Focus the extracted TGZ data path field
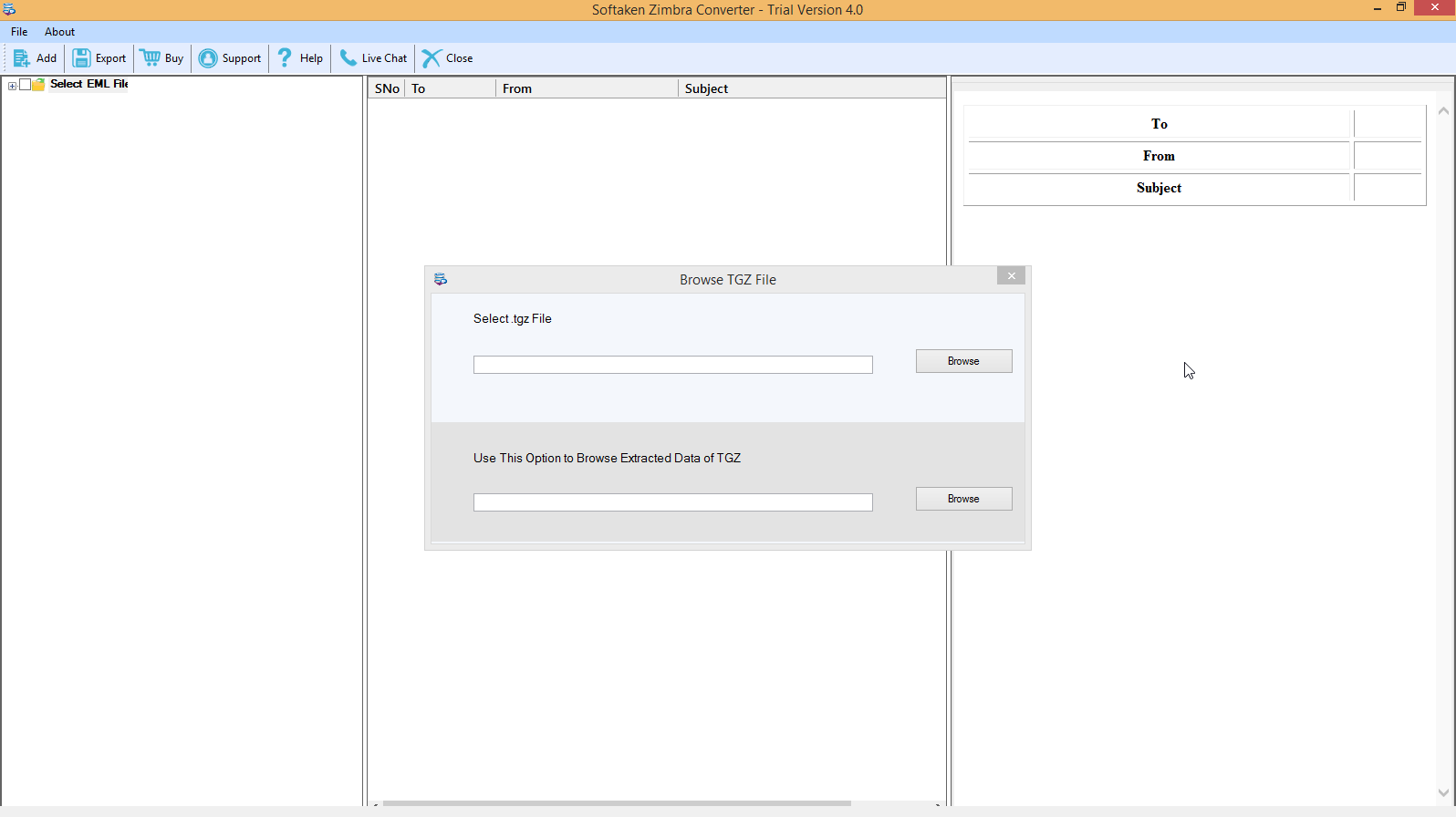The image size is (1456, 817). [672, 502]
